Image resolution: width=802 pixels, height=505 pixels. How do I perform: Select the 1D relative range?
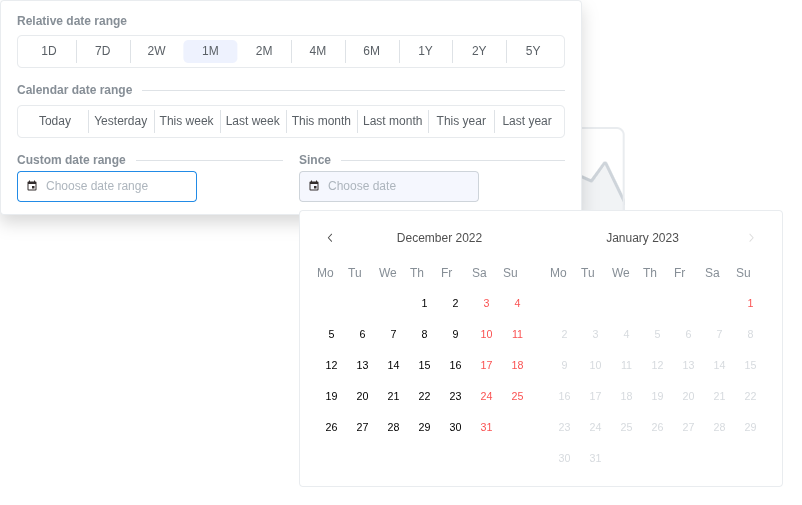point(49,51)
